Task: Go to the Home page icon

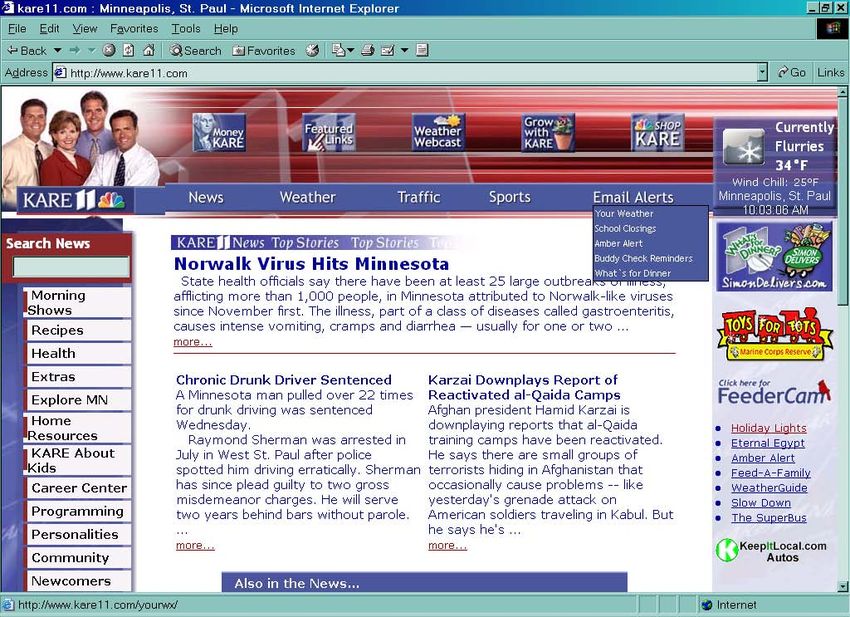Action: point(149,50)
